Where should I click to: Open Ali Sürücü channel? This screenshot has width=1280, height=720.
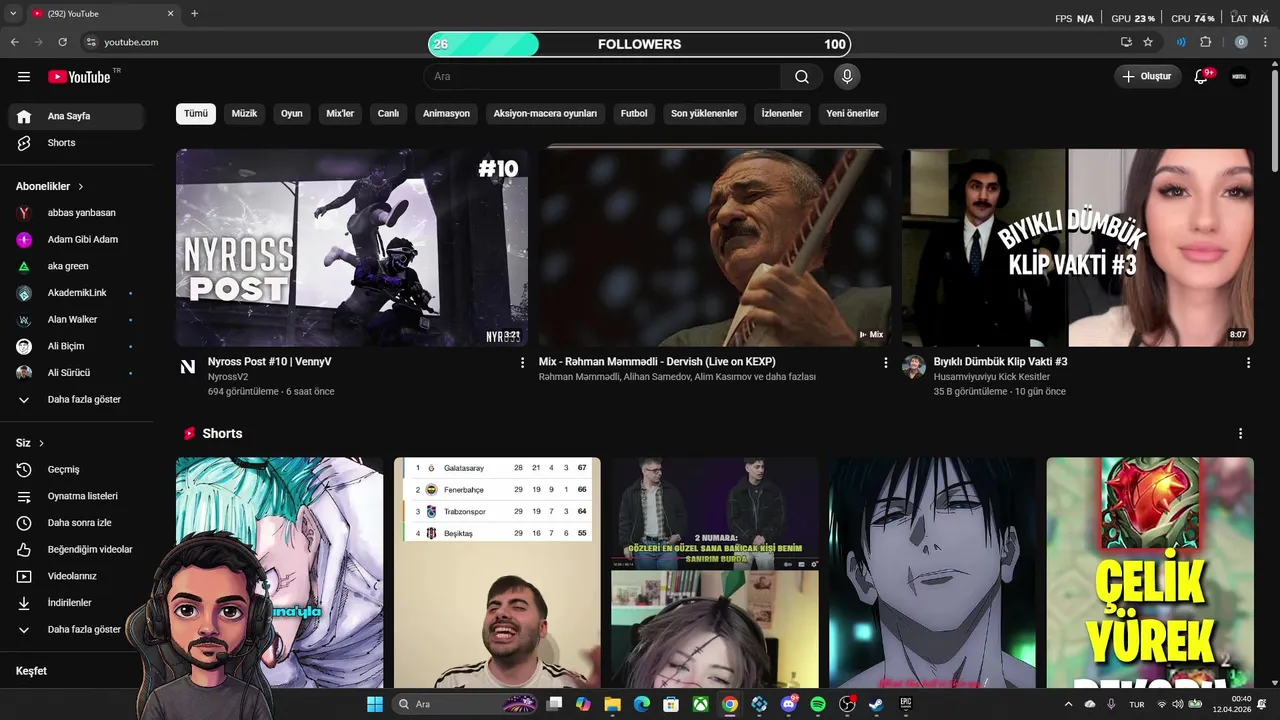(76, 372)
